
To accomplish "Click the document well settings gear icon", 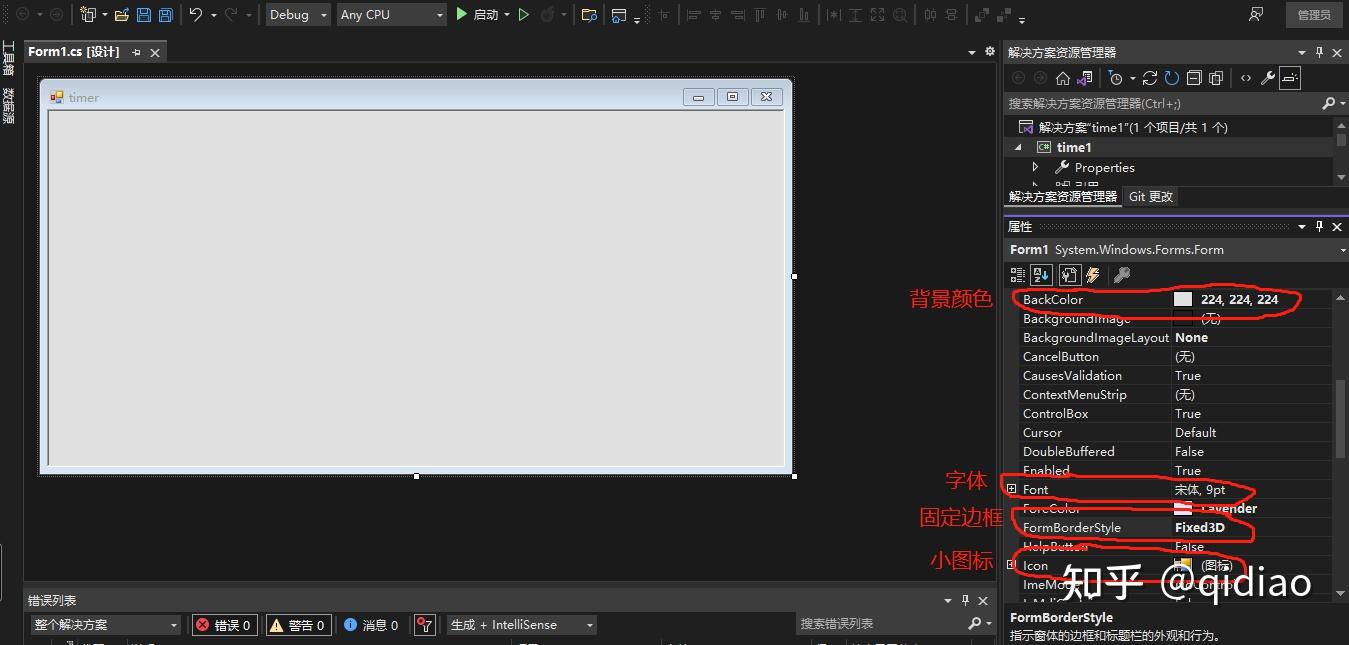I will 990,52.
